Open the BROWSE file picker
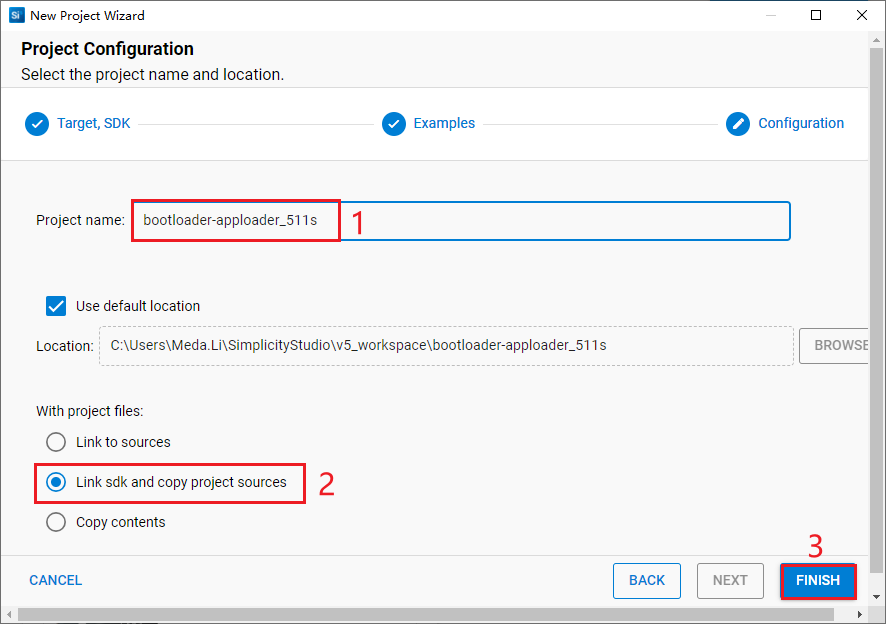Image resolution: width=886 pixels, height=624 pixels. (839, 346)
